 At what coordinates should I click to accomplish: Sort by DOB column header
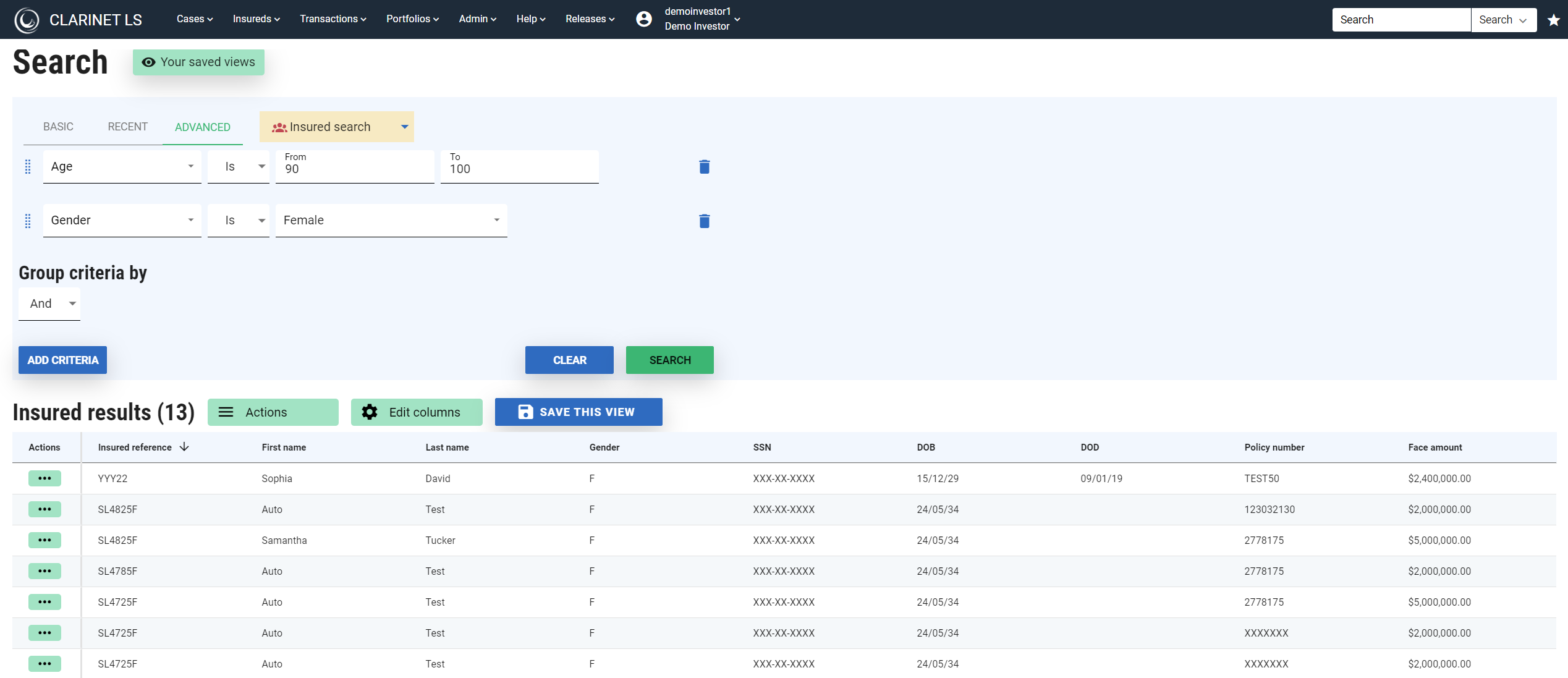926,447
